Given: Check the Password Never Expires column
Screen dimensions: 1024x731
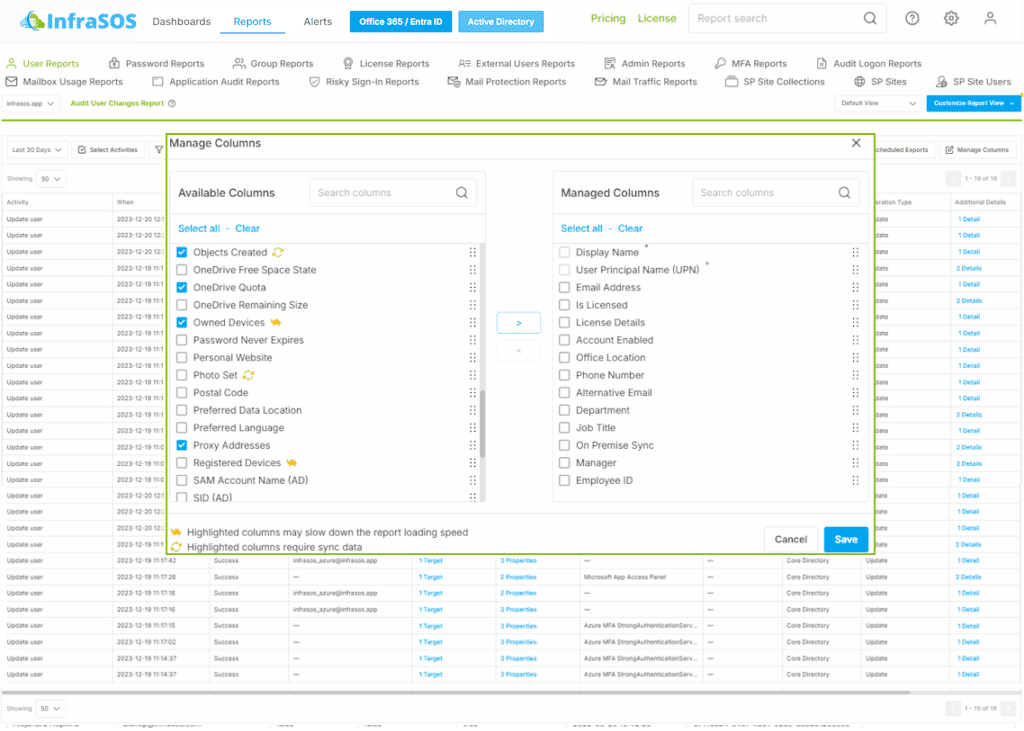Looking at the screenshot, I should [x=181, y=340].
